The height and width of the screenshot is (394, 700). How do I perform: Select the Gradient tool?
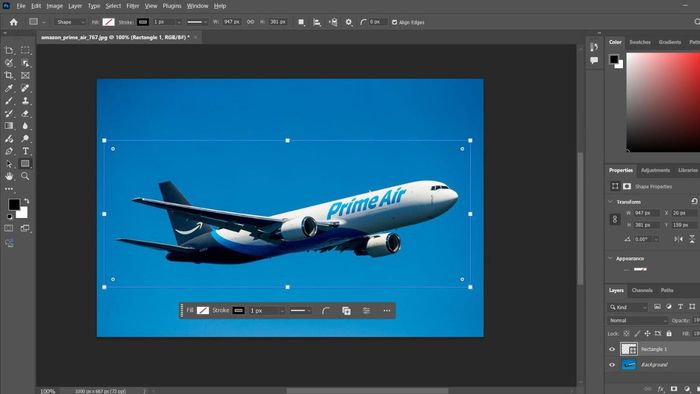pyautogui.click(x=9, y=126)
